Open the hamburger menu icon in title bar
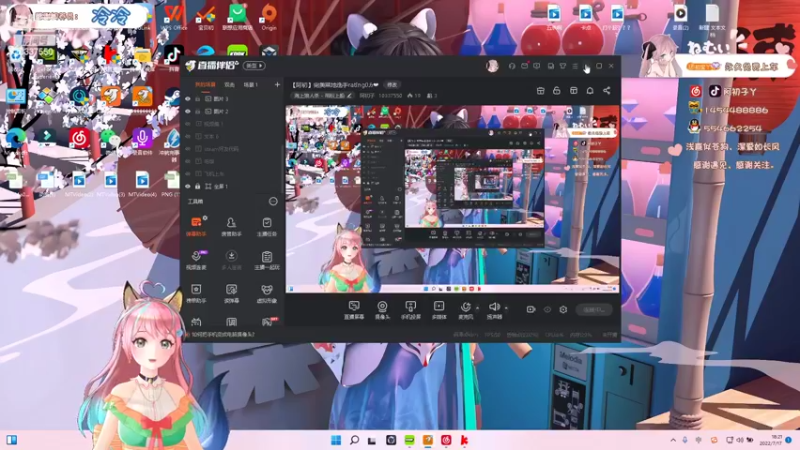 (575, 66)
